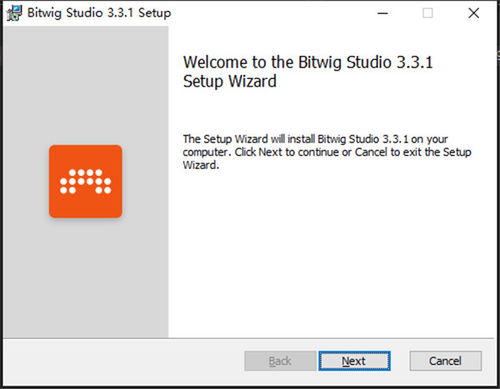Click the 'Setup Wizard' second heading line

pyautogui.click(x=230, y=81)
